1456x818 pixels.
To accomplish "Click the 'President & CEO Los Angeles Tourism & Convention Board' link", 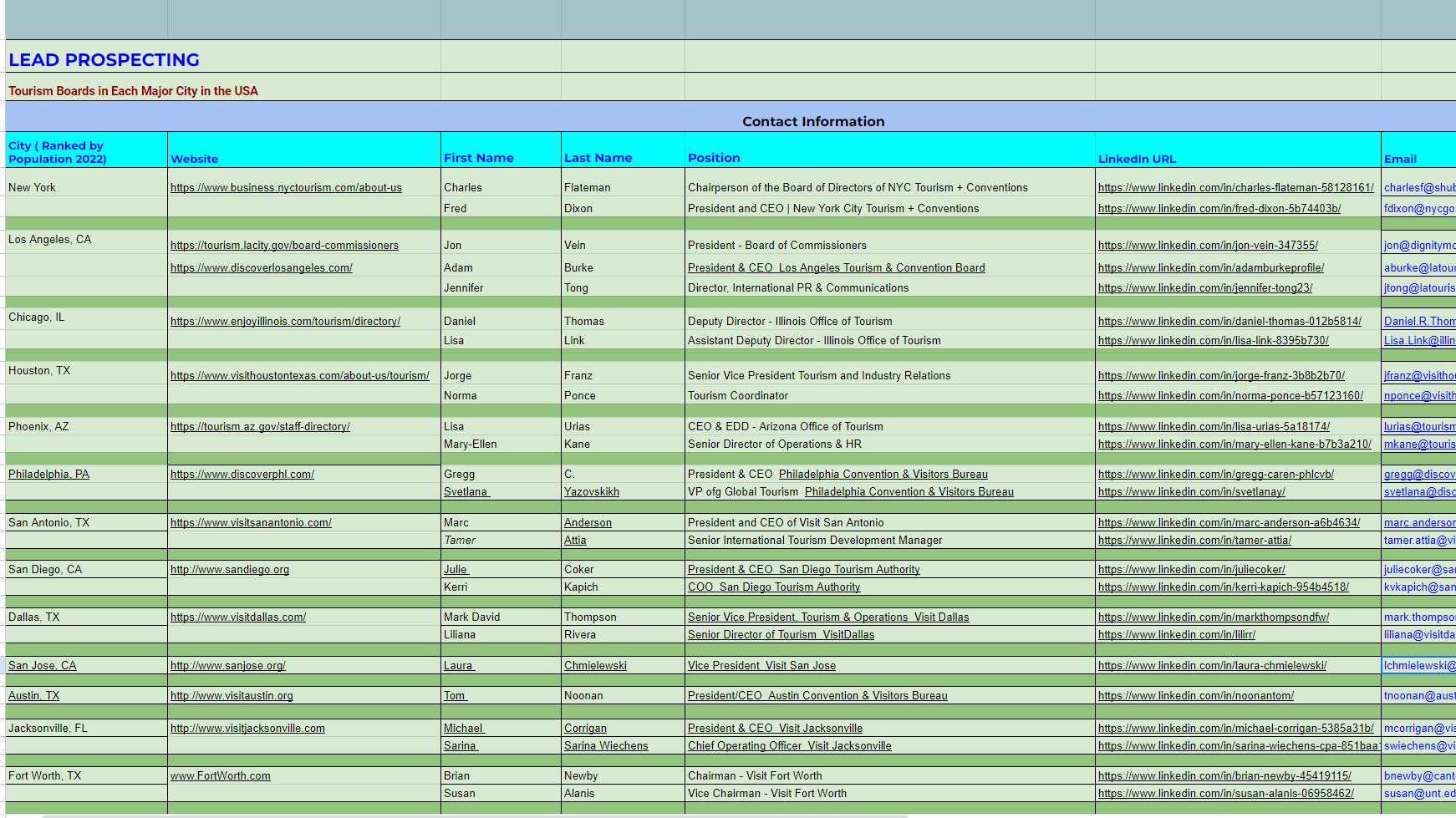I will (x=837, y=268).
